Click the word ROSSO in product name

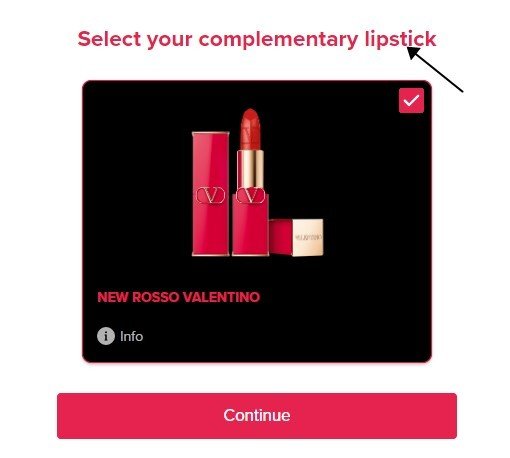tap(156, 297)
